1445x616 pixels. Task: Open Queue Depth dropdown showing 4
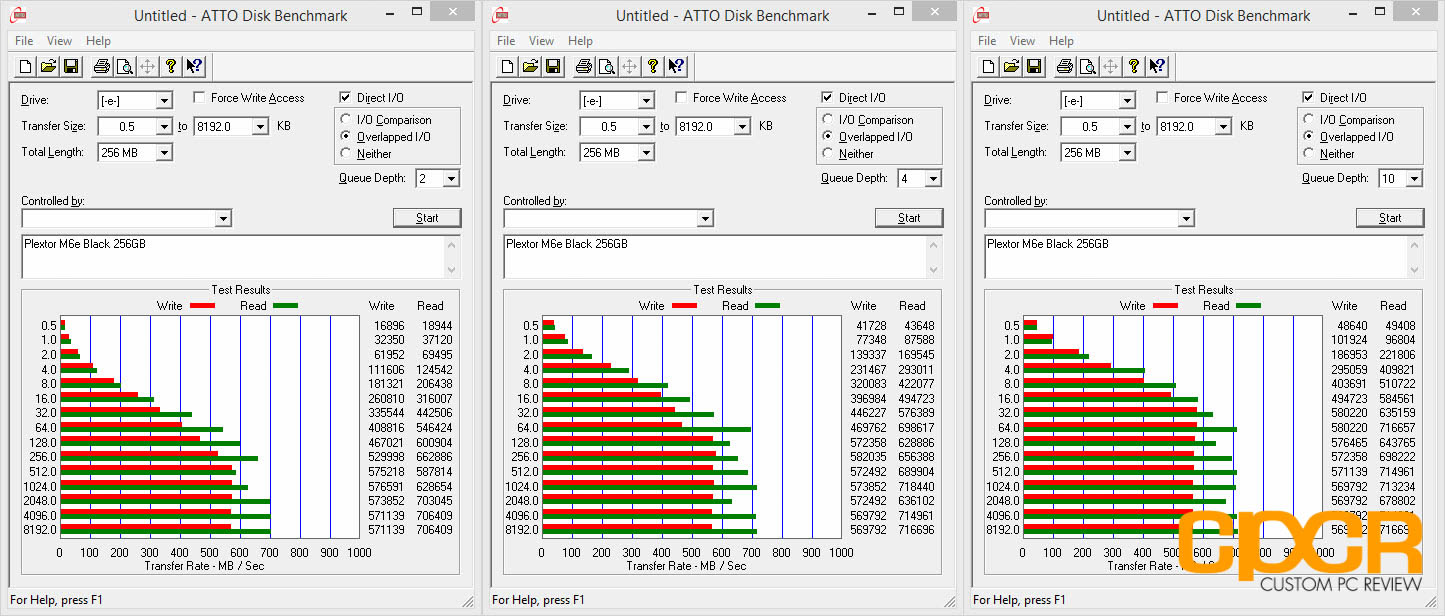933,179
